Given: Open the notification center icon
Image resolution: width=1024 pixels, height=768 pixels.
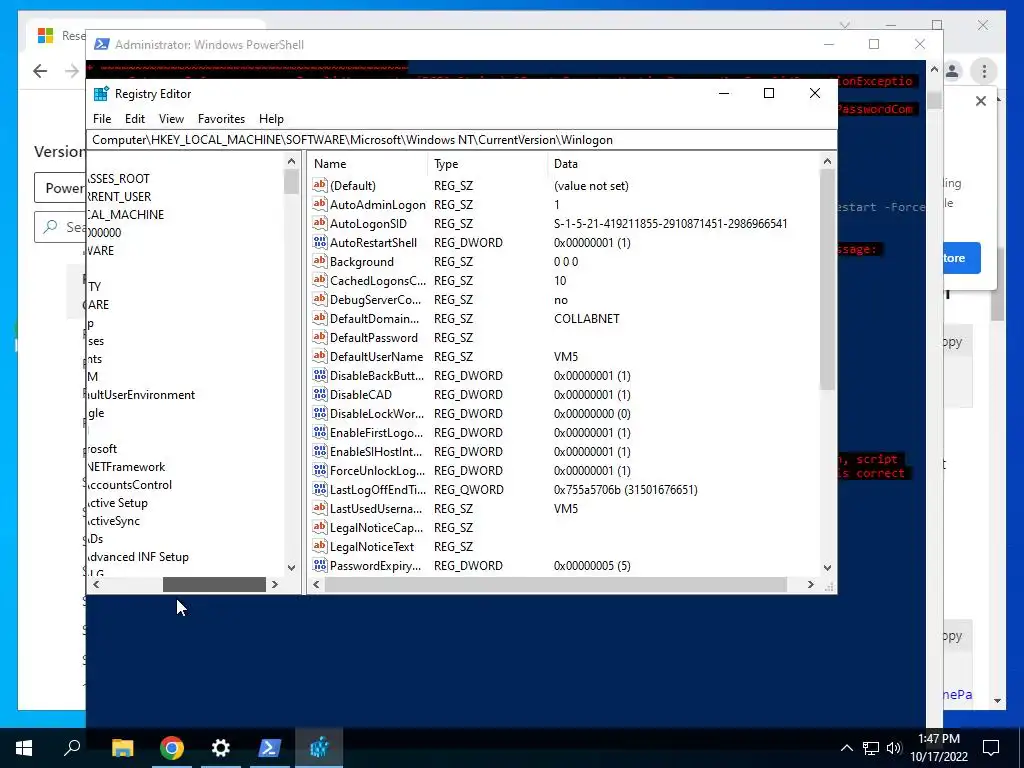Looking at the screenshot, I should click(991, 748).
